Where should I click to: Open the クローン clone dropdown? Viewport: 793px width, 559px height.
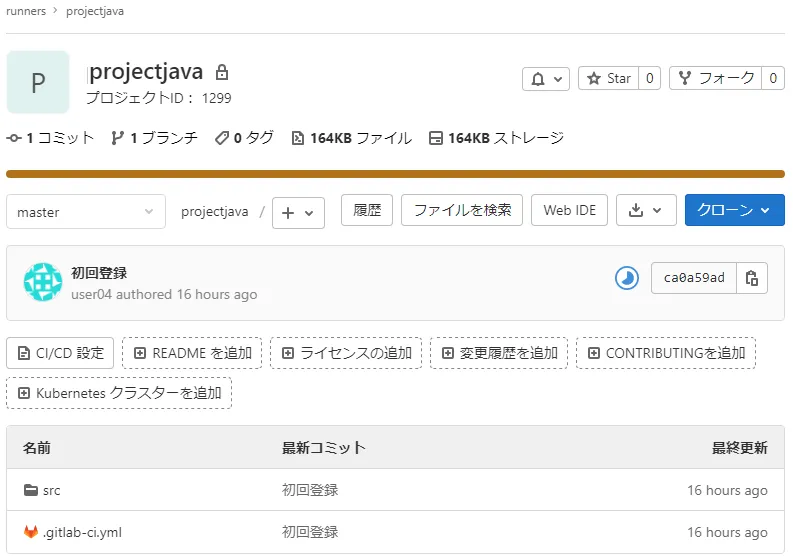[x=735, y=210]
